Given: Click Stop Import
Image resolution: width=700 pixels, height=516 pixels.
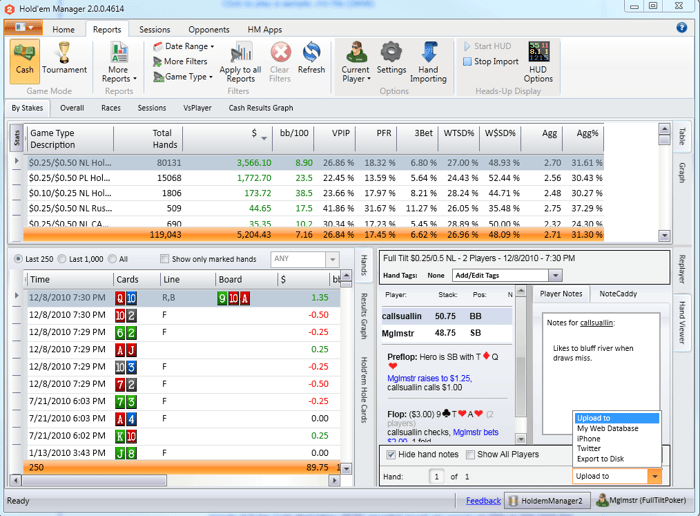Looking at the screenshot, I should (491, 61).
